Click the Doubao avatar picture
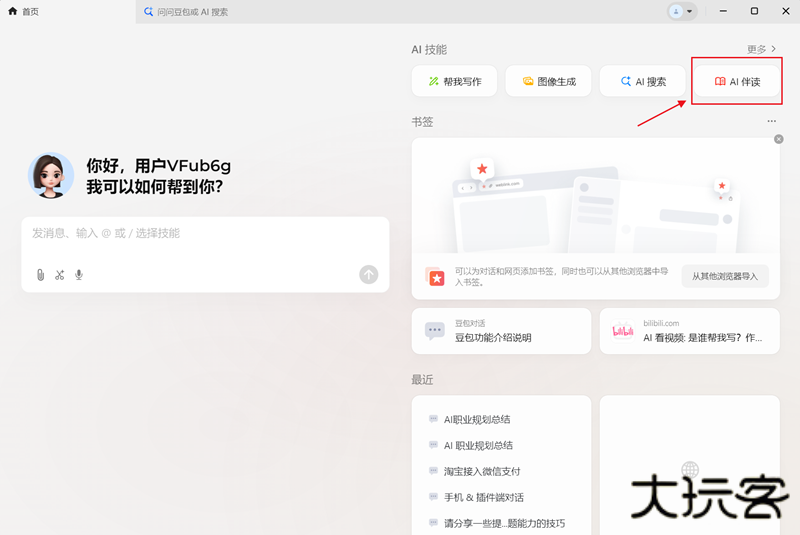The image size is (800, 535). click(51, 176)
